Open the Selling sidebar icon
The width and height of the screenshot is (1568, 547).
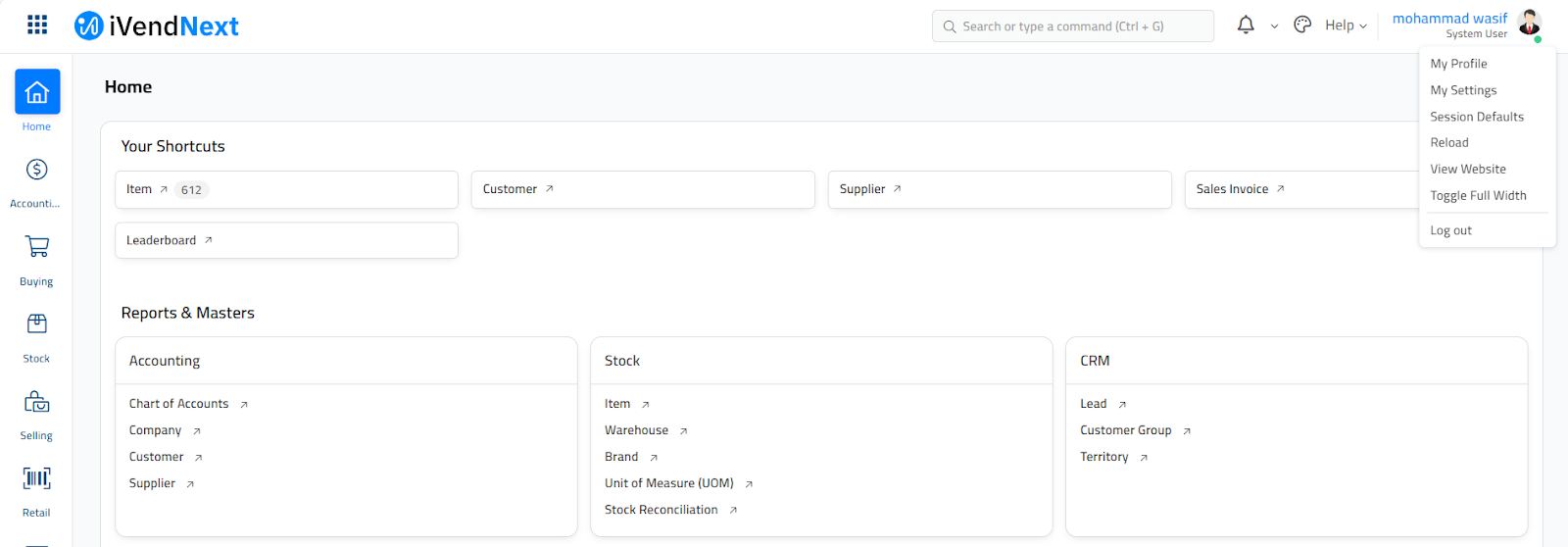pos(37,402)
